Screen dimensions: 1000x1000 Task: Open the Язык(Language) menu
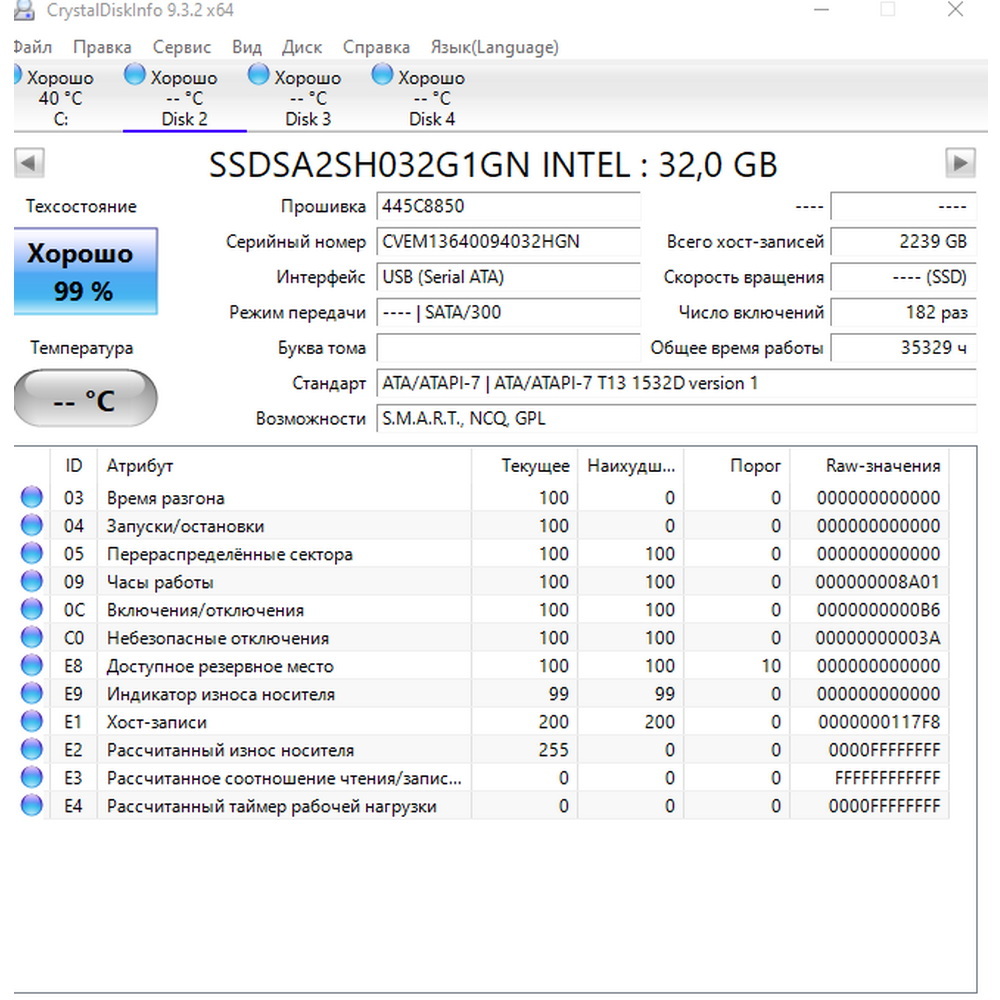494,47
